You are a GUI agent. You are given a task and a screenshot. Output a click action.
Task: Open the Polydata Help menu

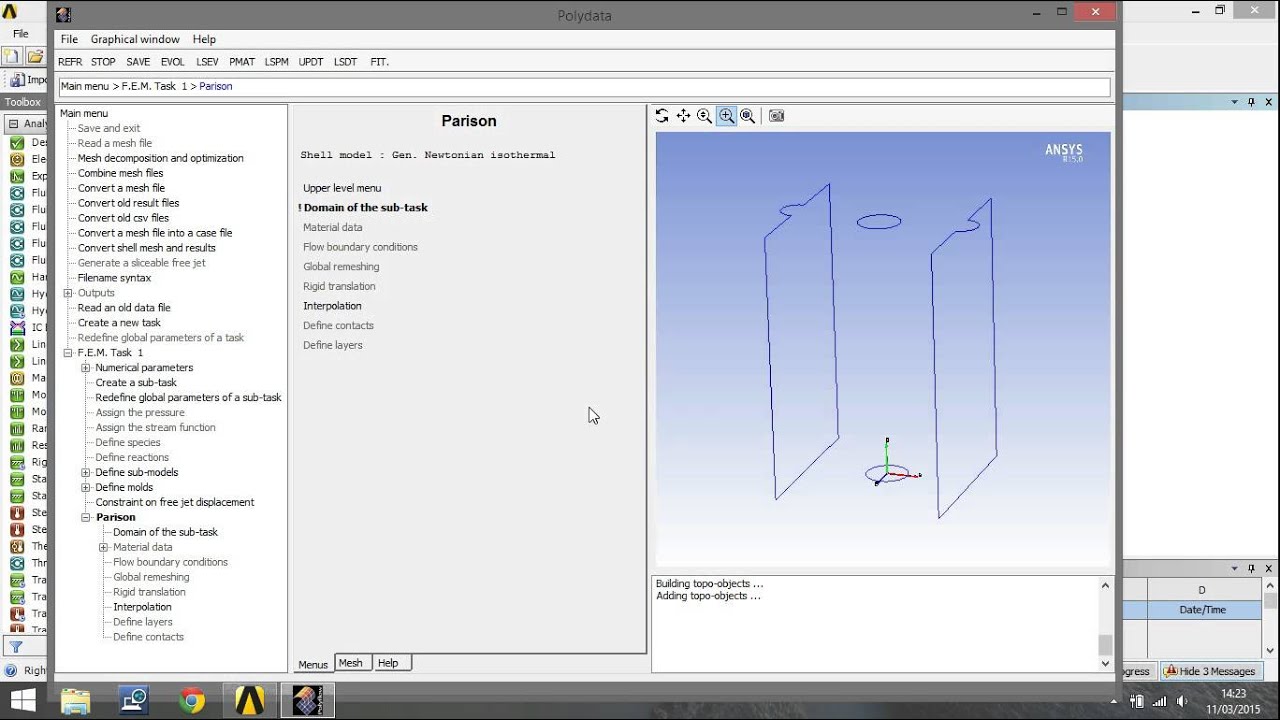pos(204,39)
